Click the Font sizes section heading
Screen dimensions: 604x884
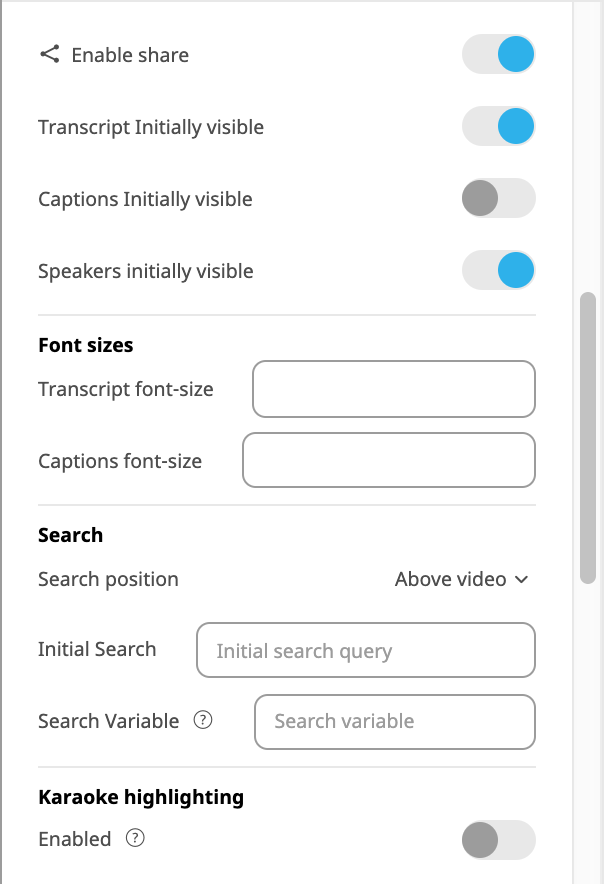(x=86, y=345)
